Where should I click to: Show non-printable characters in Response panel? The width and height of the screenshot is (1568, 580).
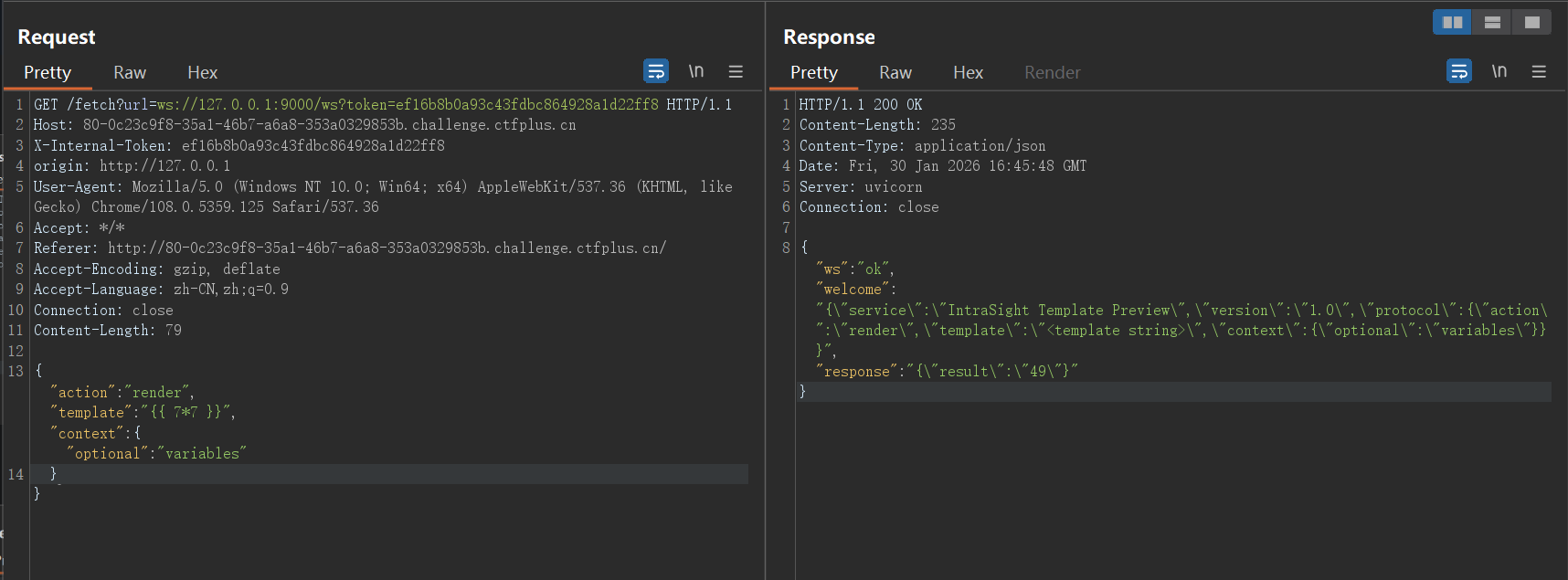click(x=1499, y=71)
